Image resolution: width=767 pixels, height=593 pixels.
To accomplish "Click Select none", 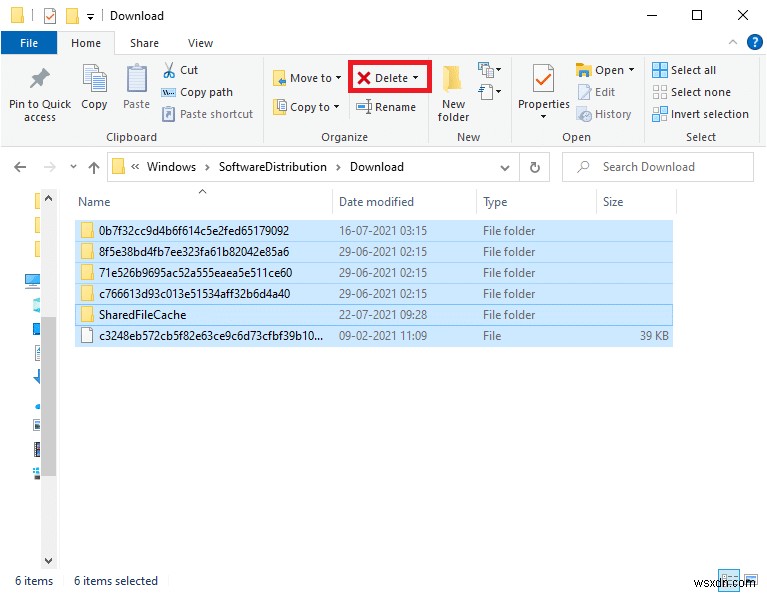I will [x=691, y=92].
